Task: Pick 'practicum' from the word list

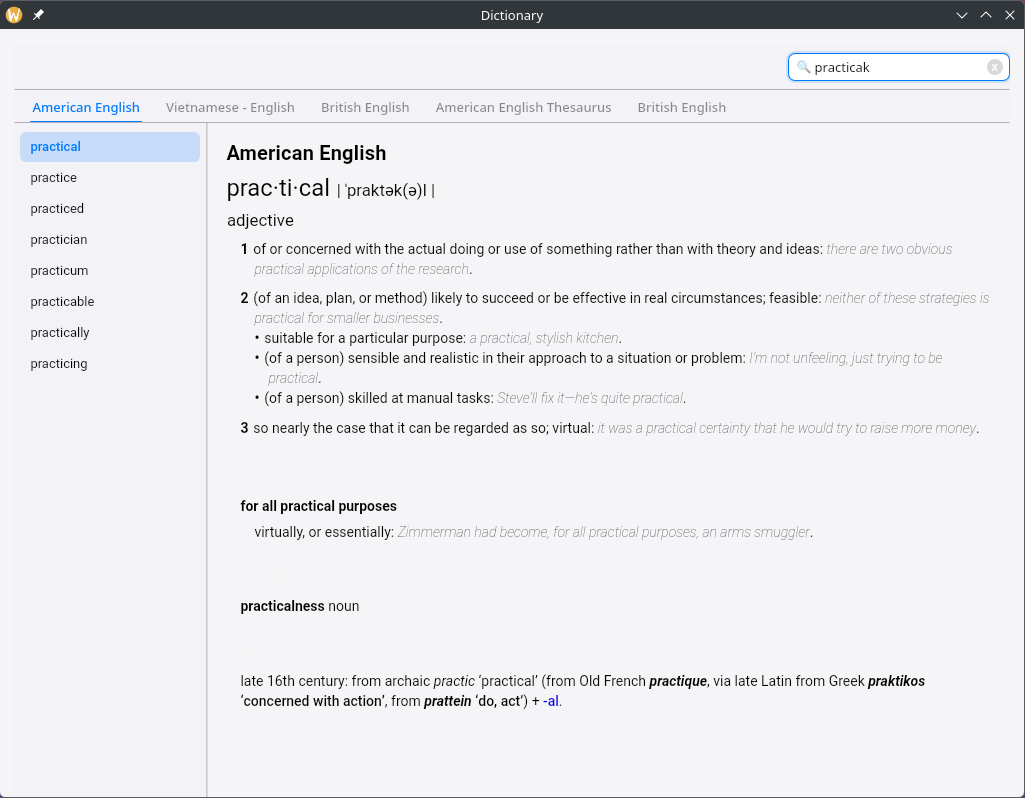Action: 59,271
